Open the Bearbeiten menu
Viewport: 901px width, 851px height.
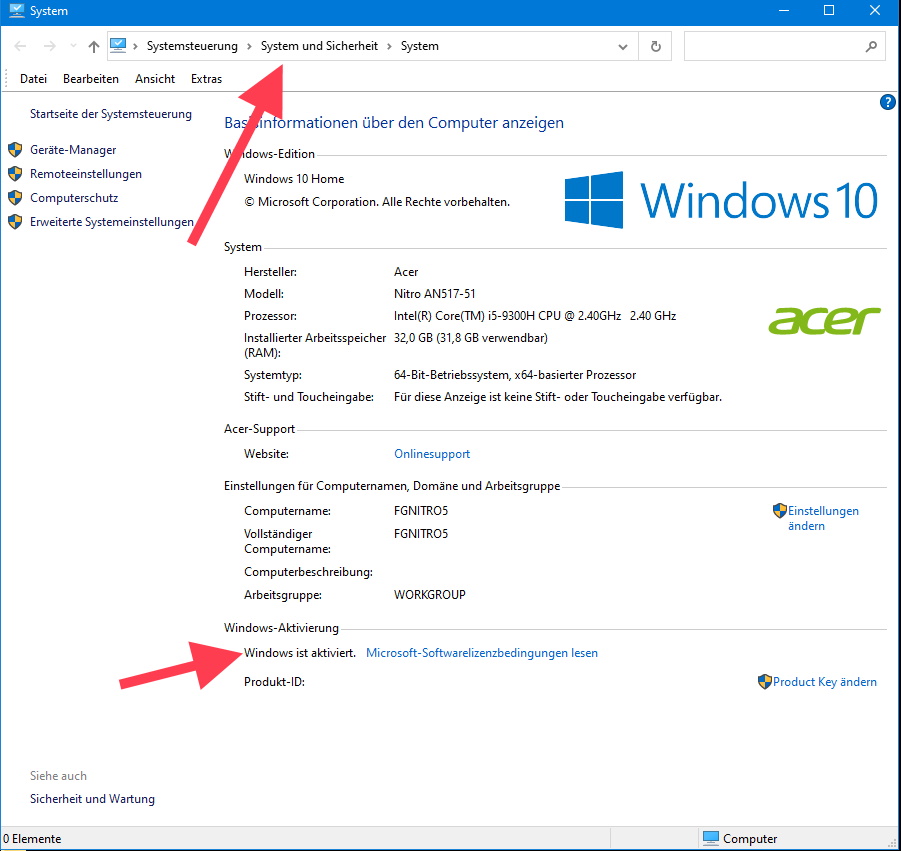(x=91, y=79)
